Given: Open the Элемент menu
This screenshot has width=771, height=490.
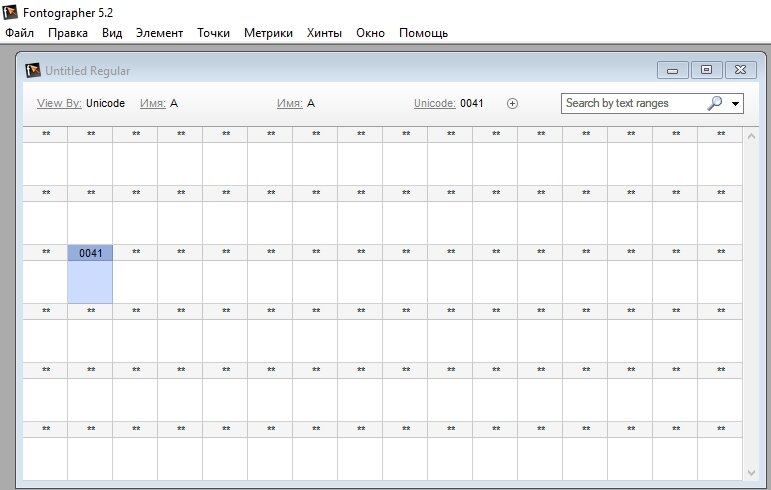Looking at the screenshot, I should point(159,33).
